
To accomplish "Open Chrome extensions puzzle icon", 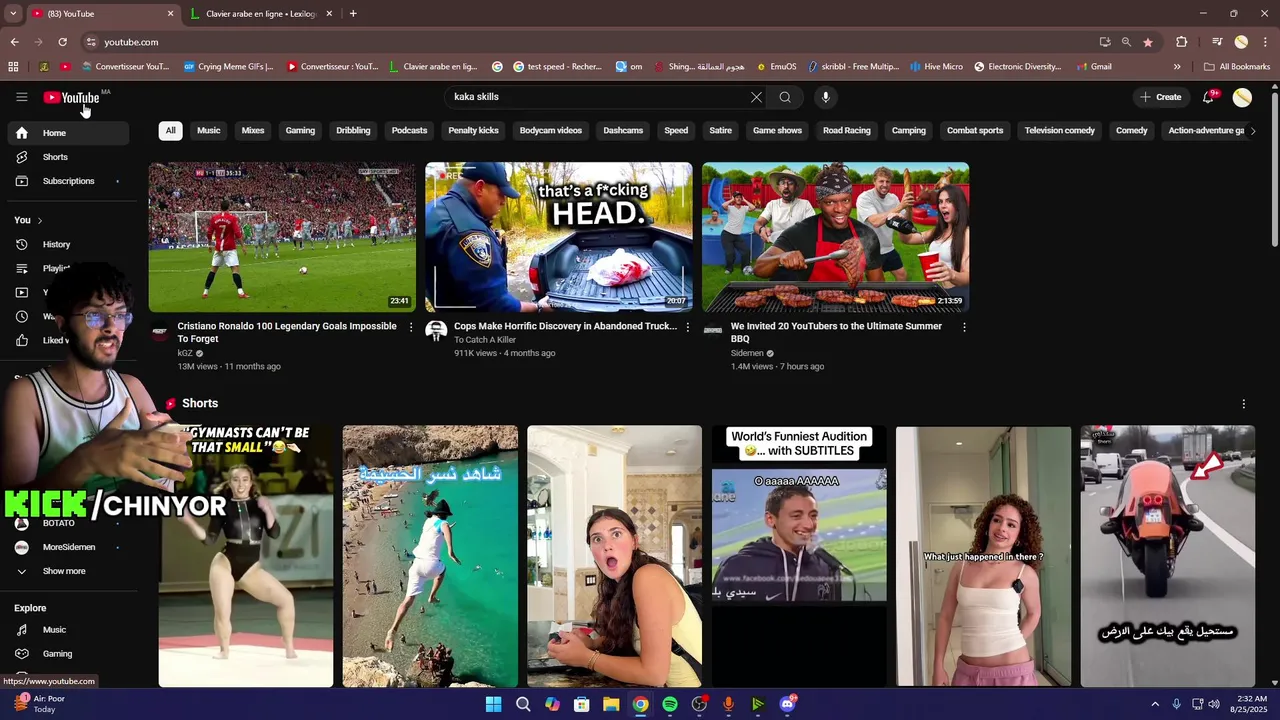I will (1182, 42).
